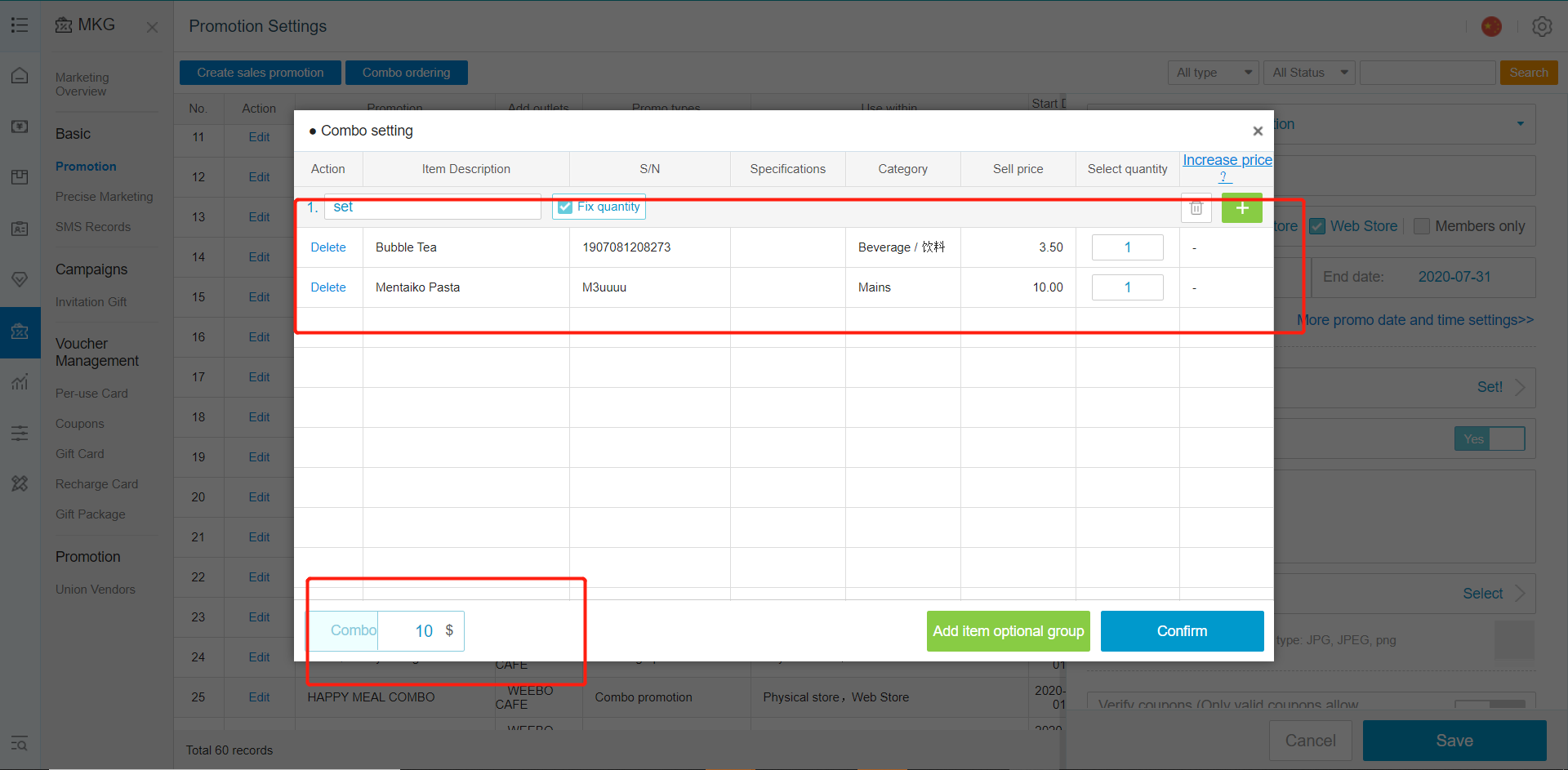The image size is (1568, 770).
Task: Click the store box icon in left rail
Action: [20, 177]
